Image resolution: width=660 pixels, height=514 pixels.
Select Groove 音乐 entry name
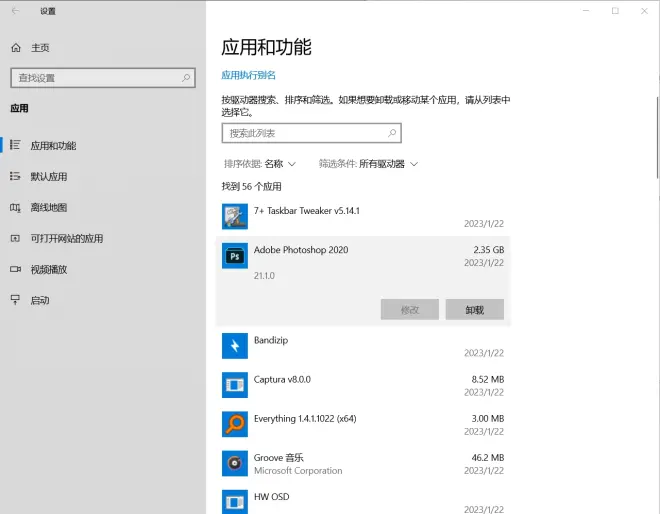(278, 458)
